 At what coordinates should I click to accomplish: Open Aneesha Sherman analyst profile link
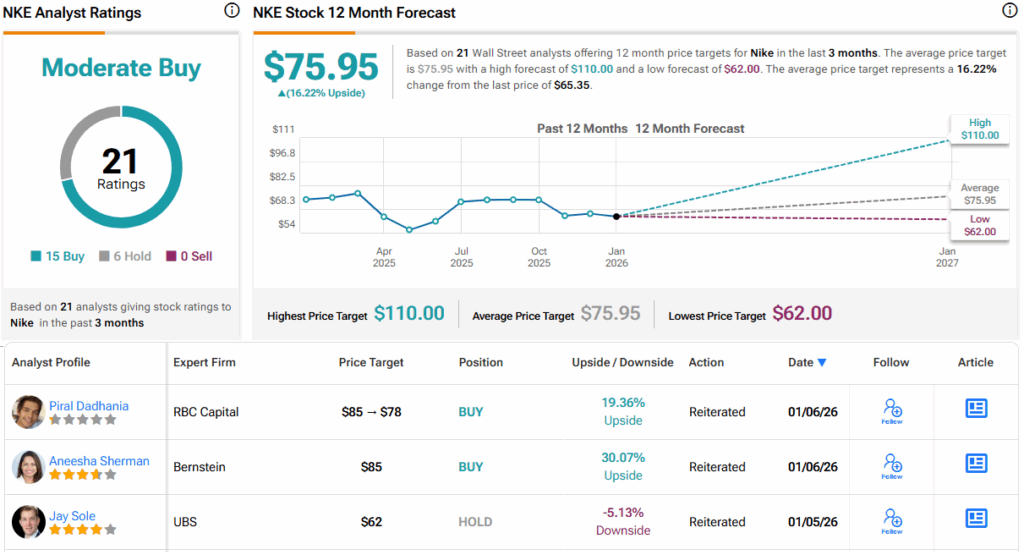(x=99, y=461)
